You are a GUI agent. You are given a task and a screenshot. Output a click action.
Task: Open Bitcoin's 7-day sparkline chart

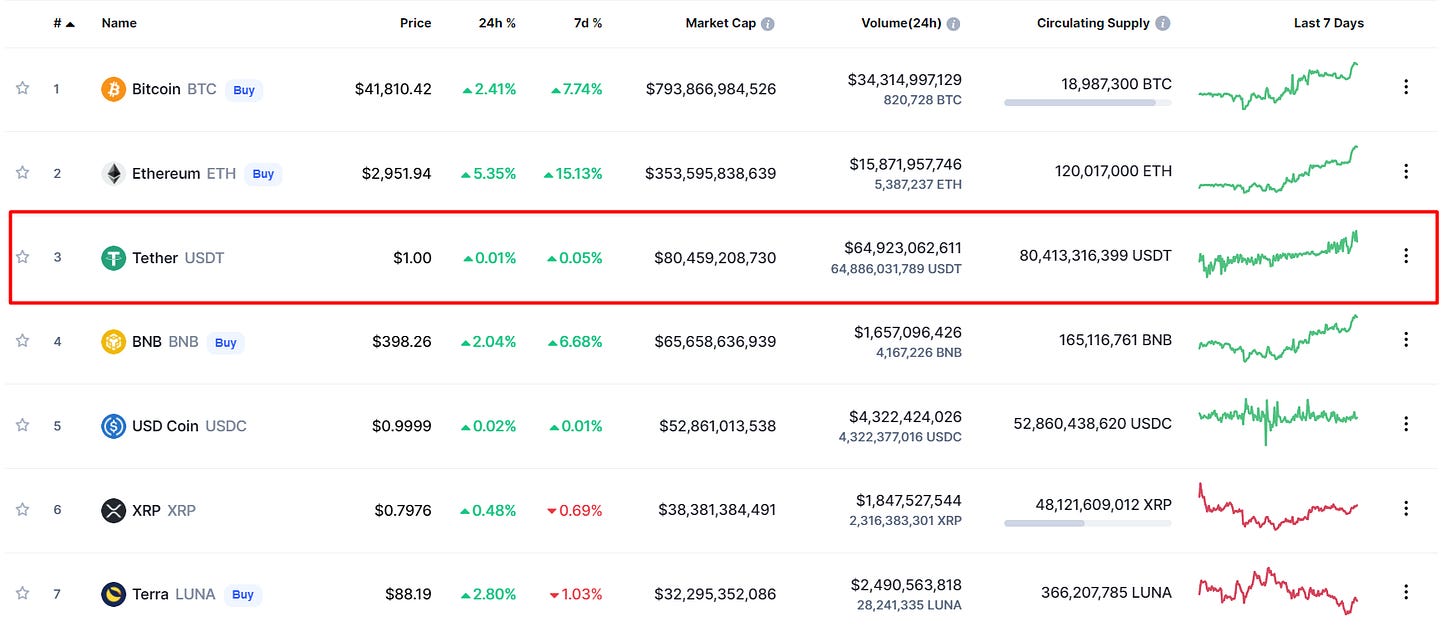[1278, 86]
